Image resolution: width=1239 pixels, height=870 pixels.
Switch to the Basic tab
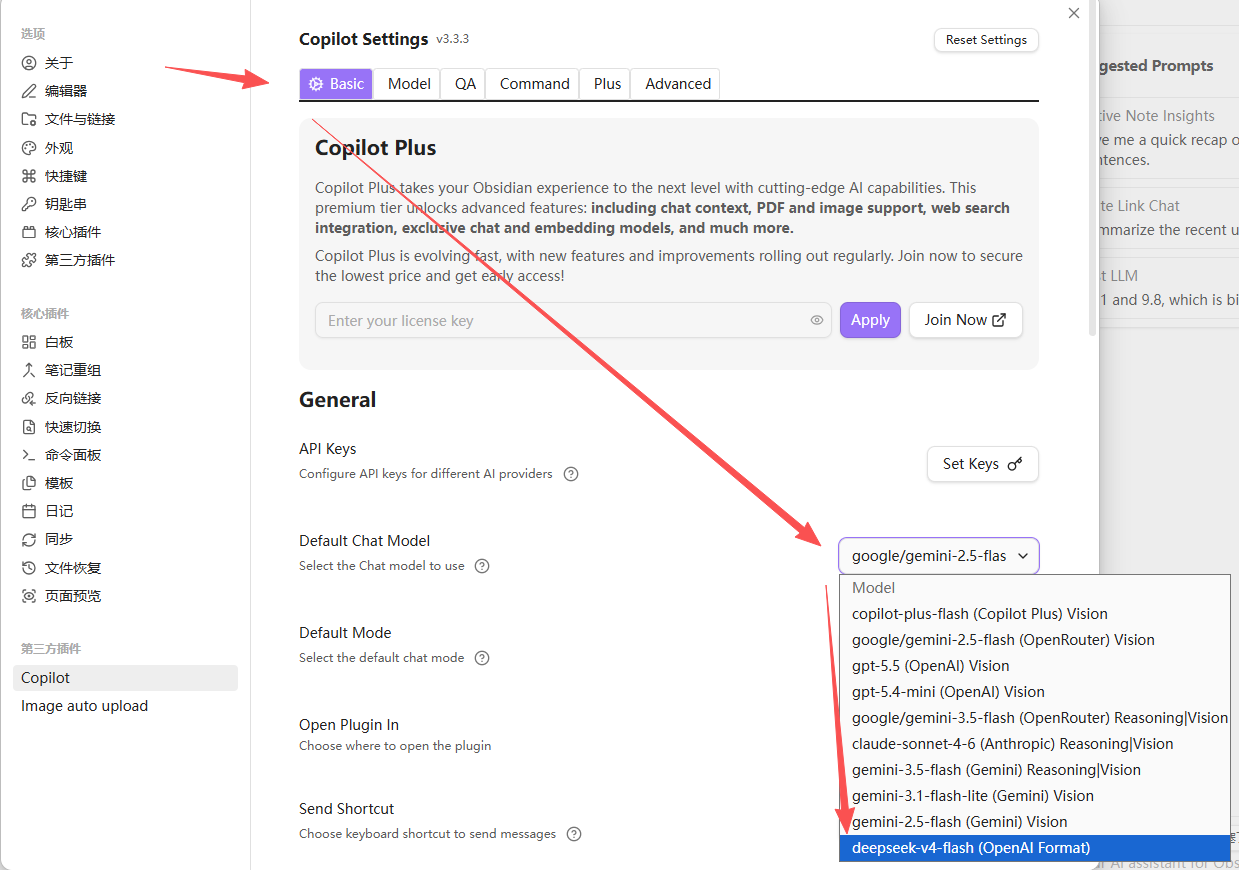336,84
